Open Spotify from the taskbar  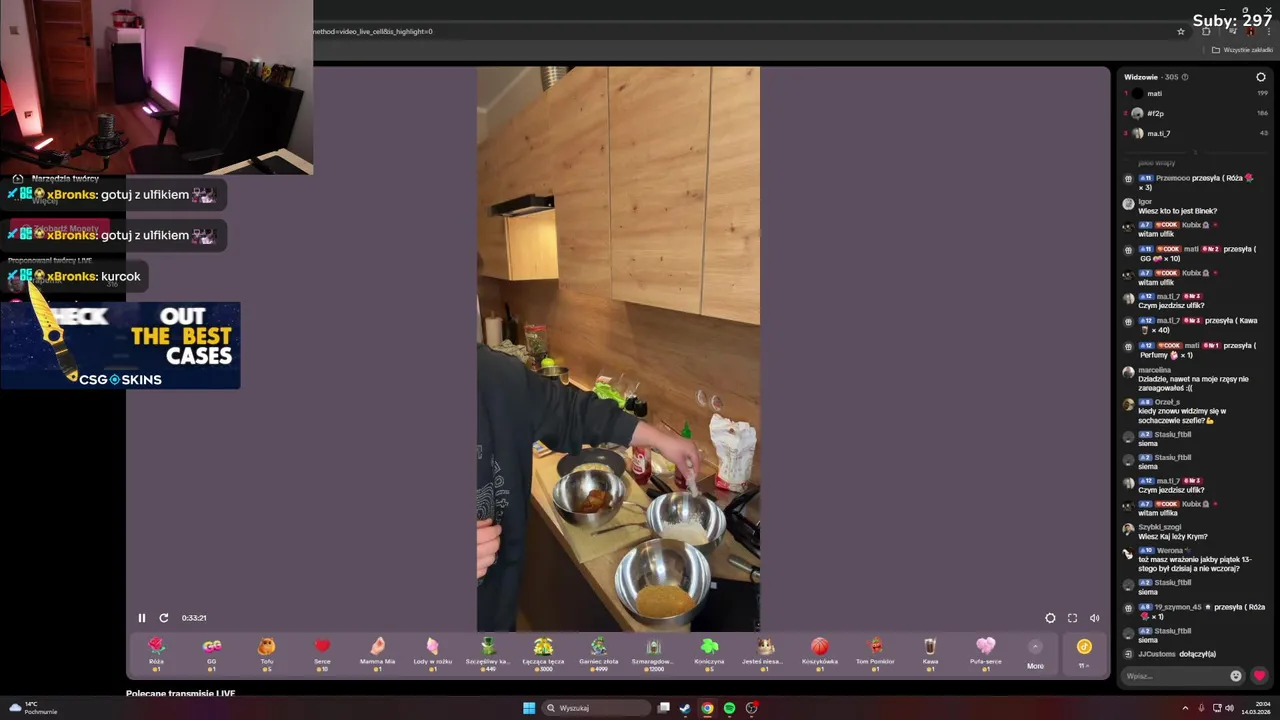point(729,708)
